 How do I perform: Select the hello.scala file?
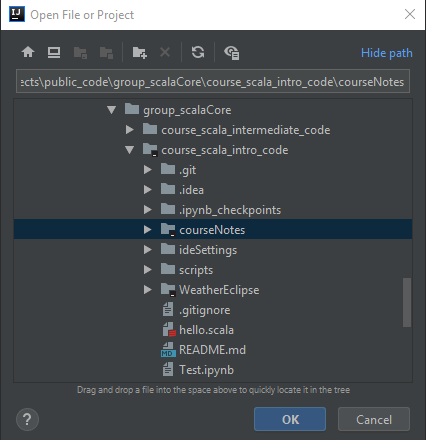pos(206,330)
